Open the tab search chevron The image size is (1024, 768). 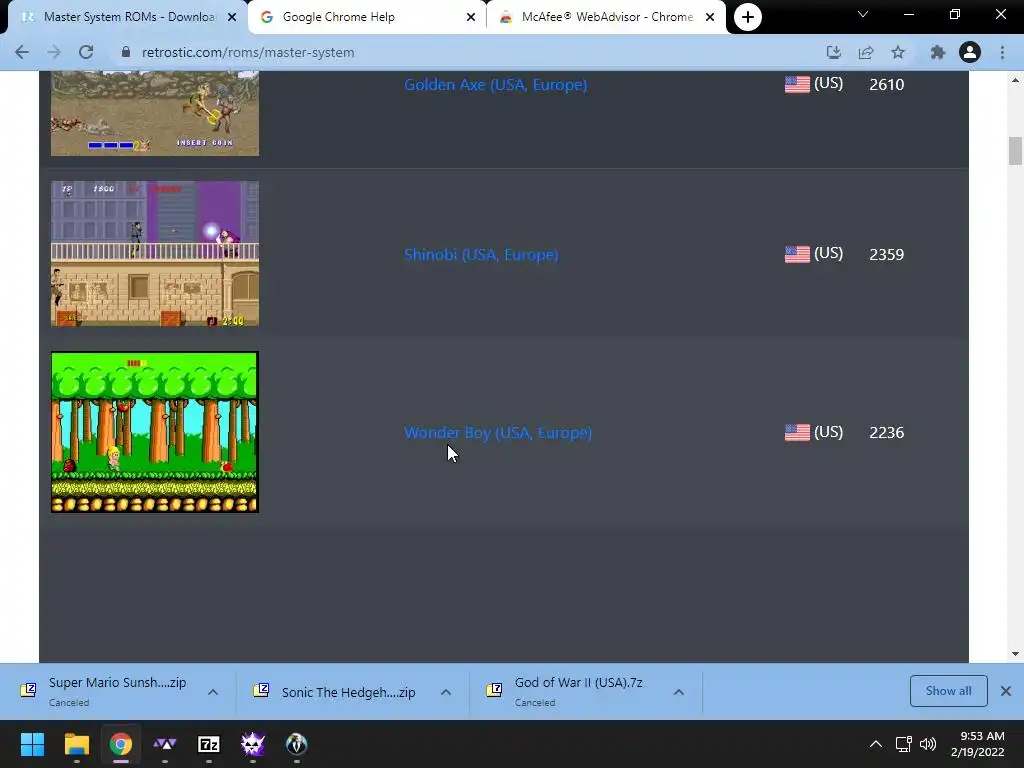pyautogui.click(x=863, y=14)
